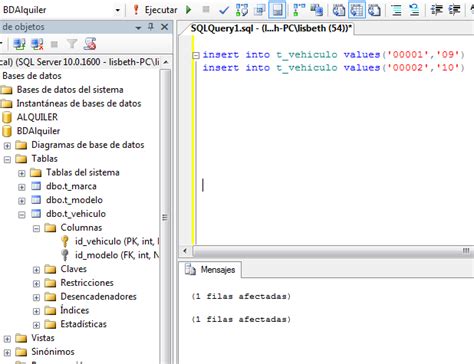Switch to the SQLQuery1.sql tab
474x364 pixels.
click(x=271, y=28)
